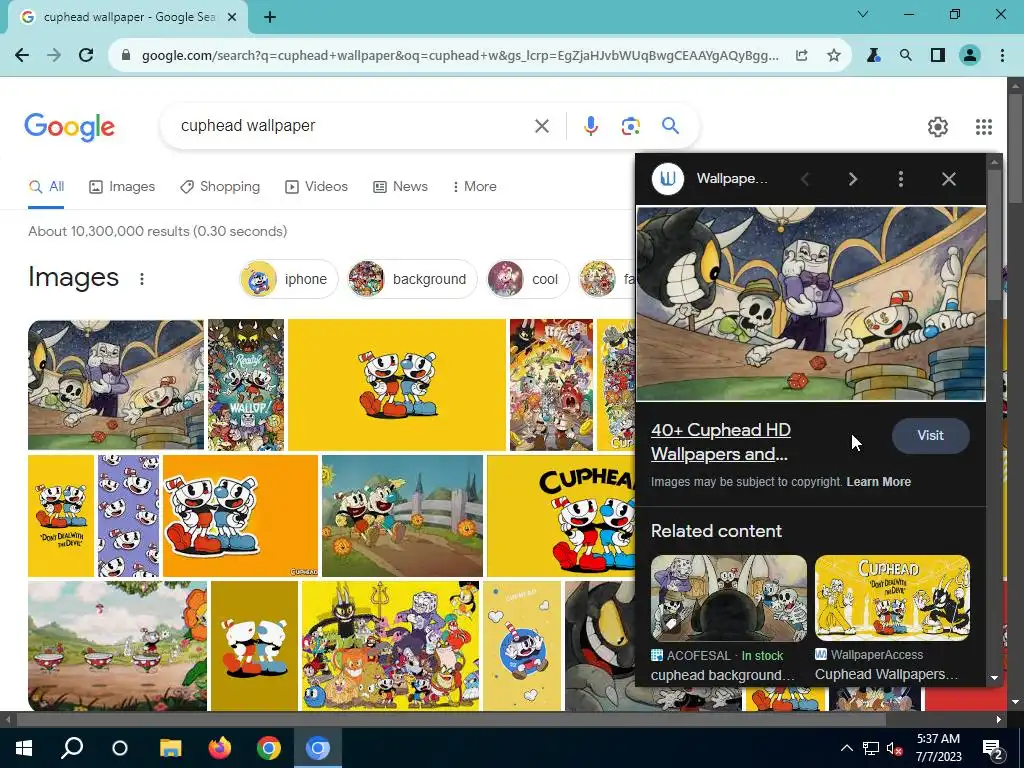Open Google quick settings gear
This screenshot has width=1024, height=768.
(938, 127)
